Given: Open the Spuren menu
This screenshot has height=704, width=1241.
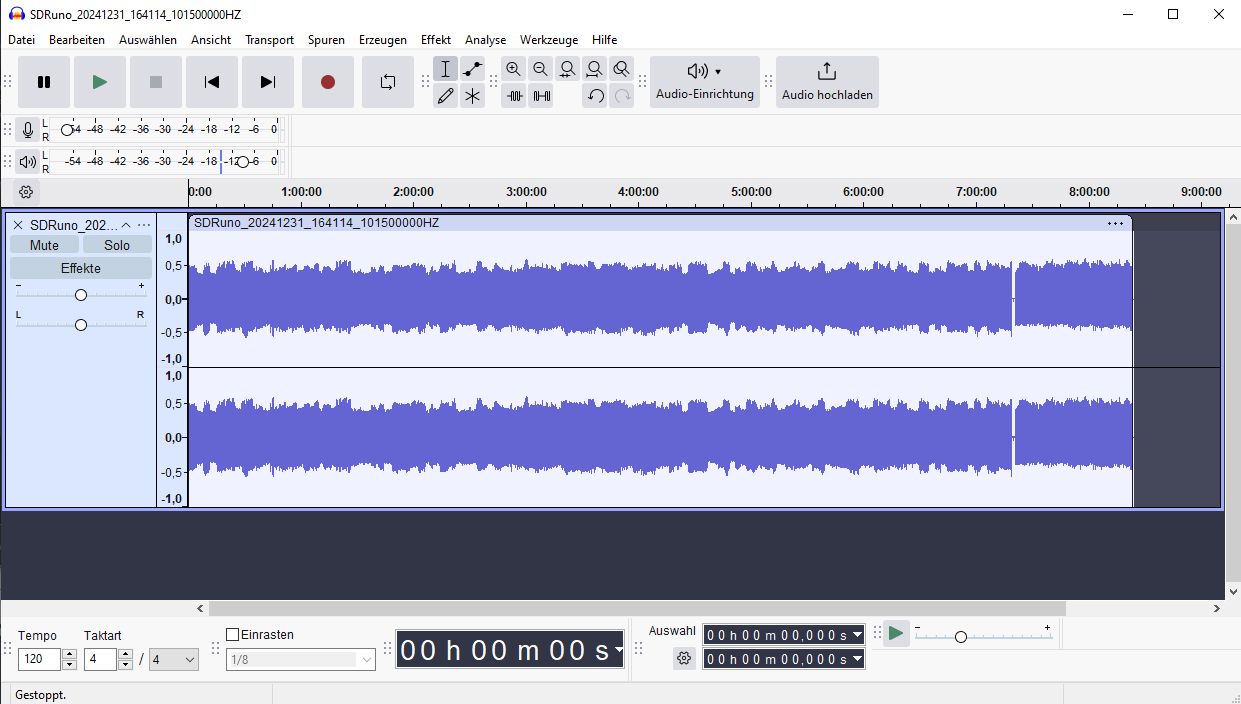Looking at the screenshot, I should point(326,40).
